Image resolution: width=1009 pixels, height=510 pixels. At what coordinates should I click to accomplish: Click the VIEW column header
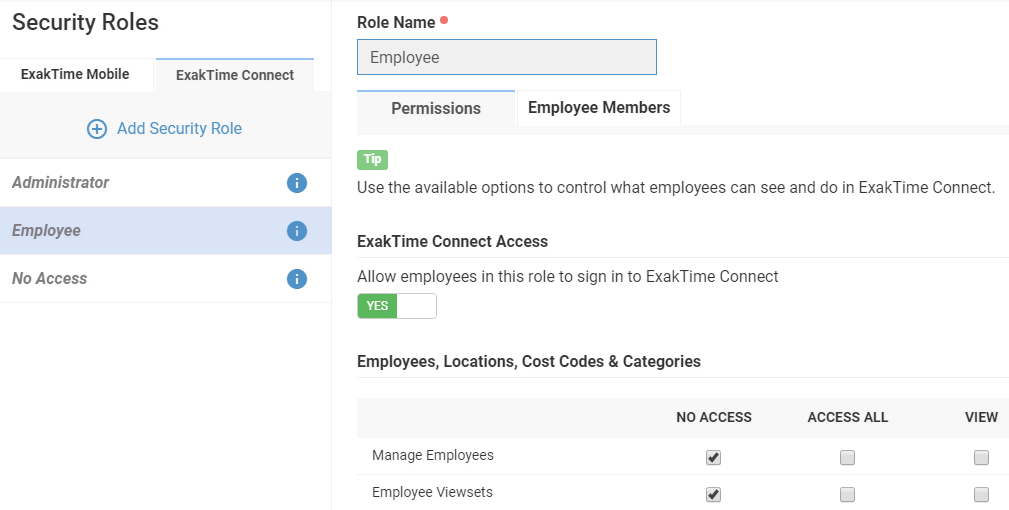tap(981, 417)
